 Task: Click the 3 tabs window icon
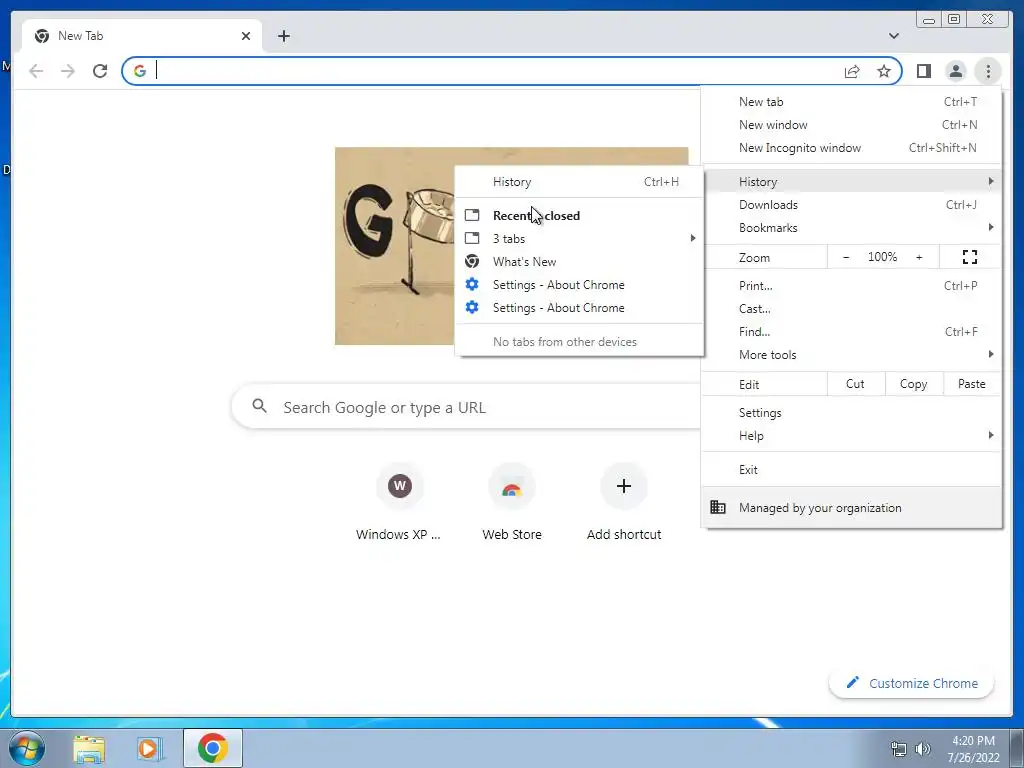[472, 238]
